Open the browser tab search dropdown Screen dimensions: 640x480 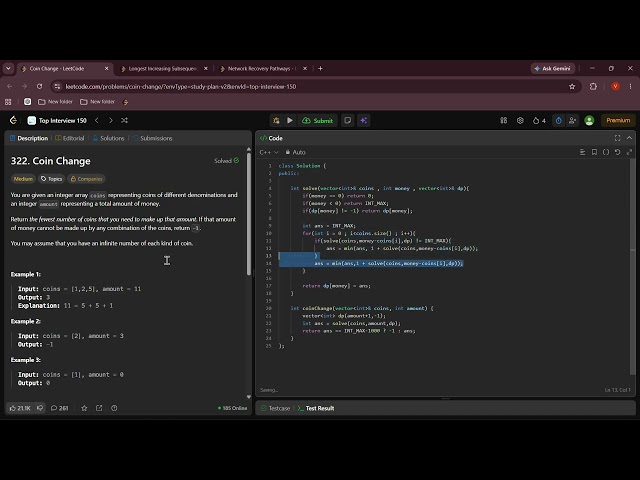[8, 69]
